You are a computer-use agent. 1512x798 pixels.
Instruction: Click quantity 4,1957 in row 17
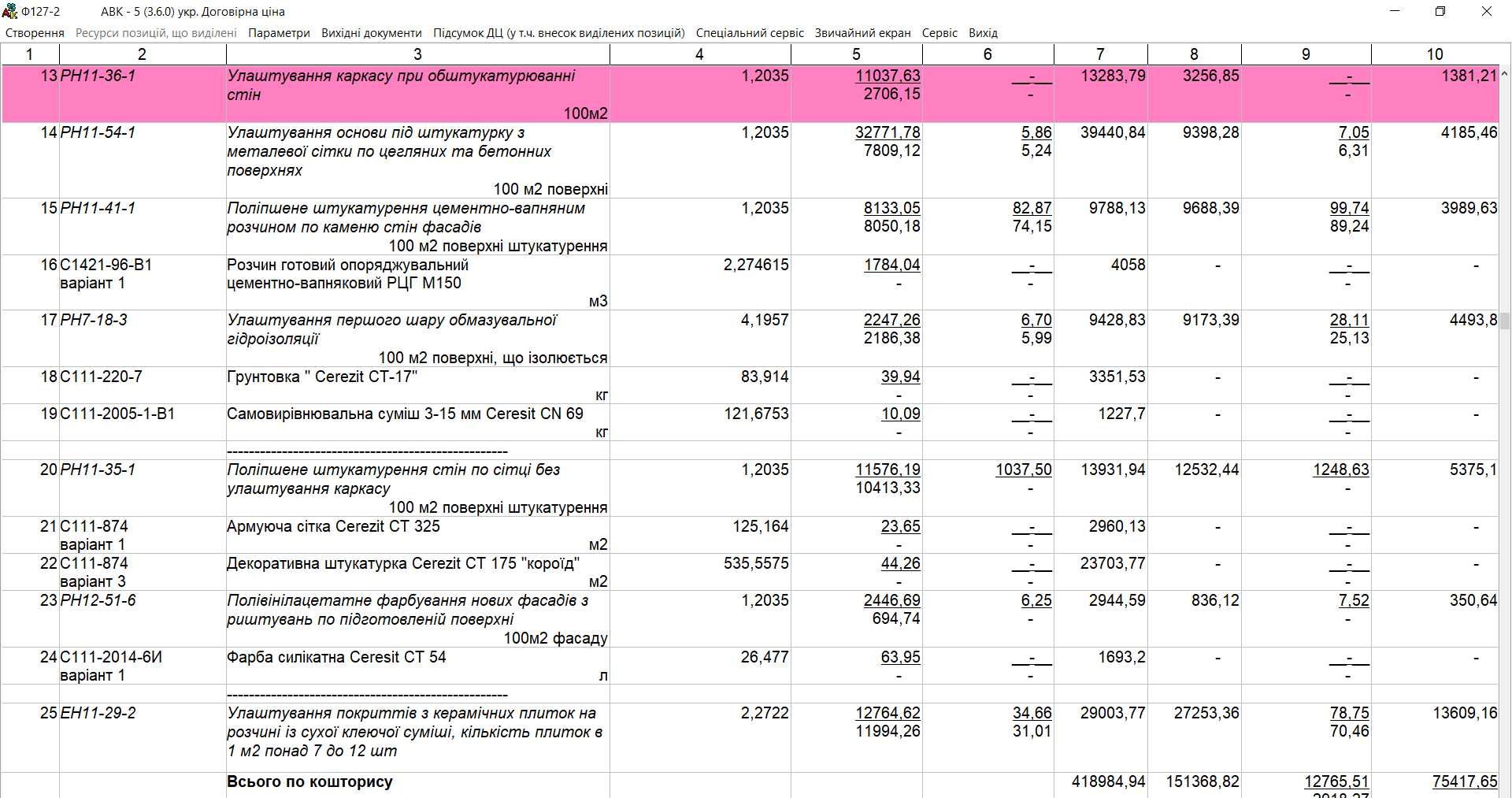(765, 320)
